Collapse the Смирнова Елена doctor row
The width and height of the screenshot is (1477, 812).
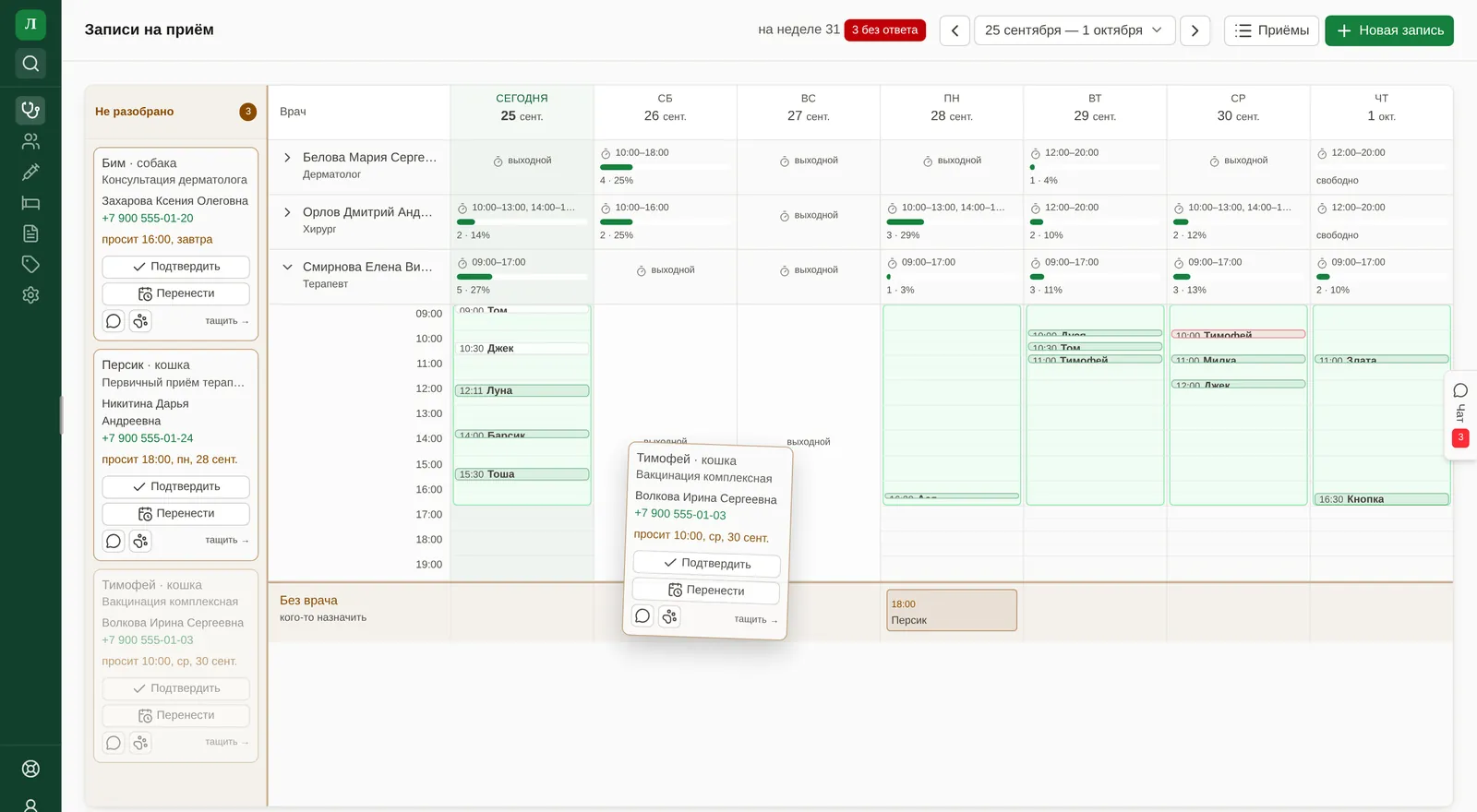[287, 267]
